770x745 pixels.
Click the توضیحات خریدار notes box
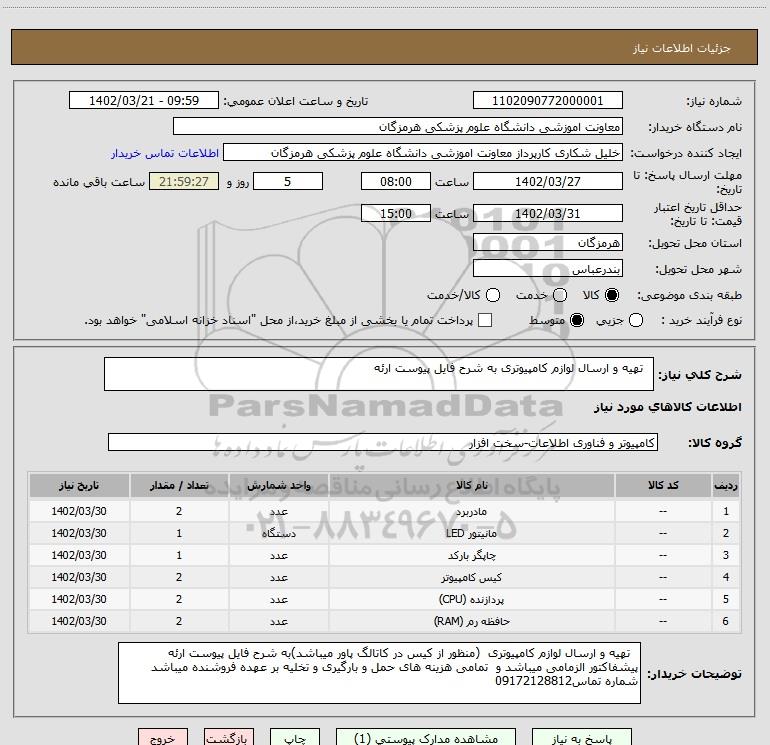[379, 673]
